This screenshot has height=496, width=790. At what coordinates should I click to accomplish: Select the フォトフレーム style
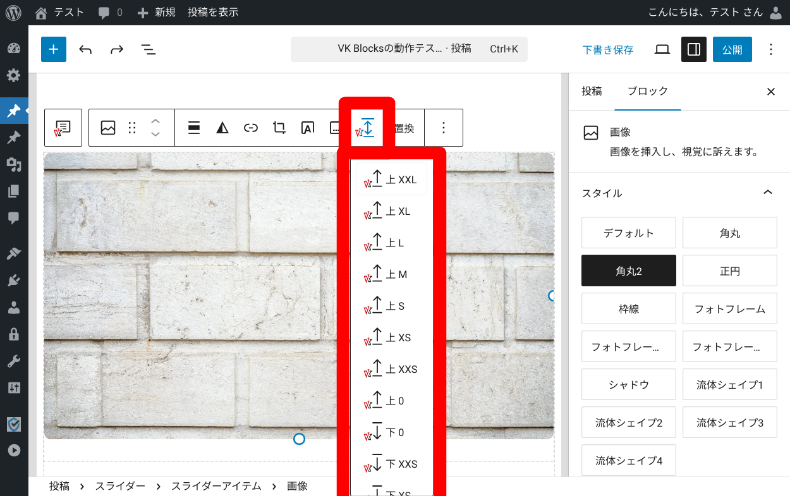click(x=730, y=308)
